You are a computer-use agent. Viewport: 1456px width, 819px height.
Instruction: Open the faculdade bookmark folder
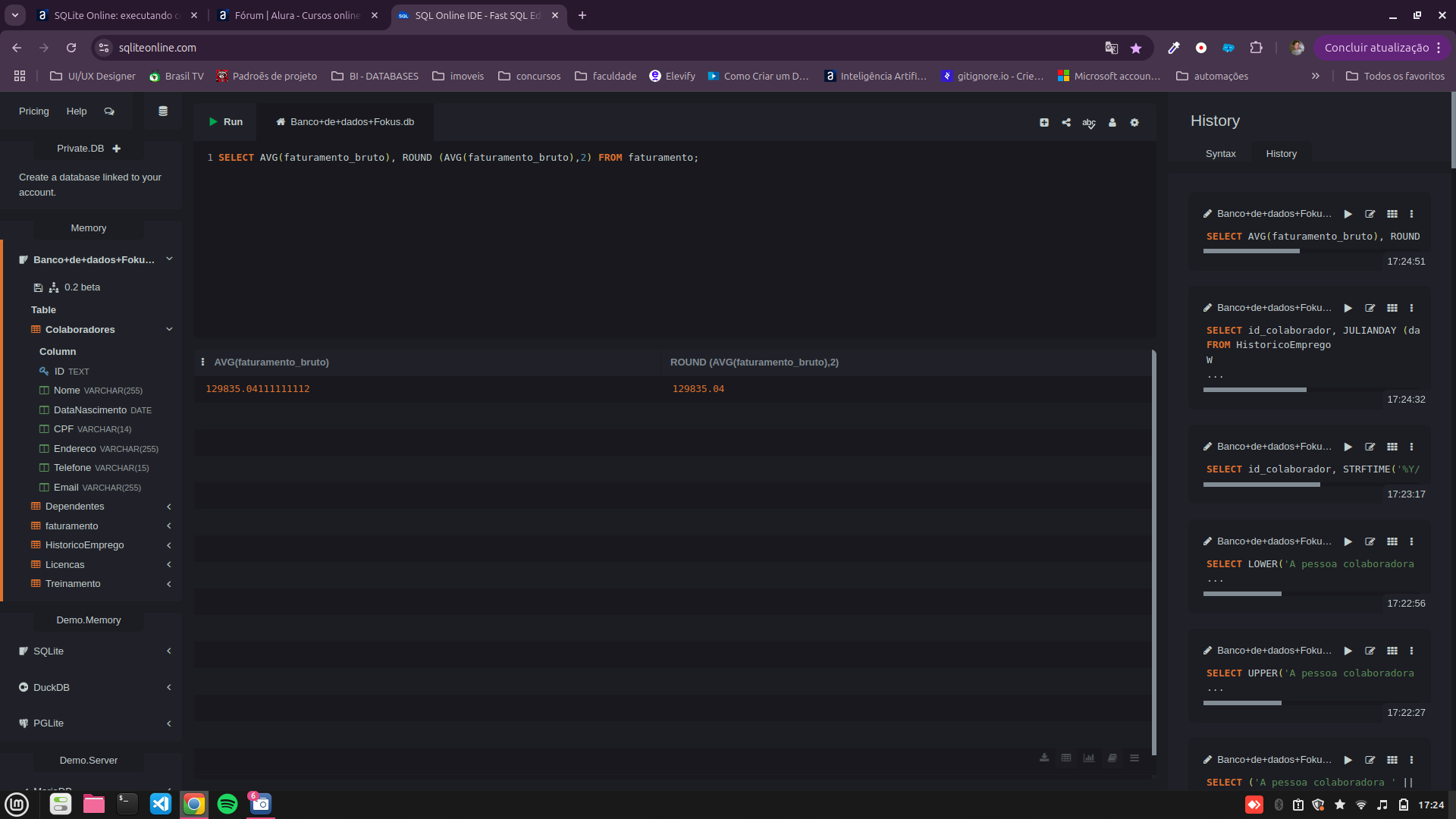(606, 77)
